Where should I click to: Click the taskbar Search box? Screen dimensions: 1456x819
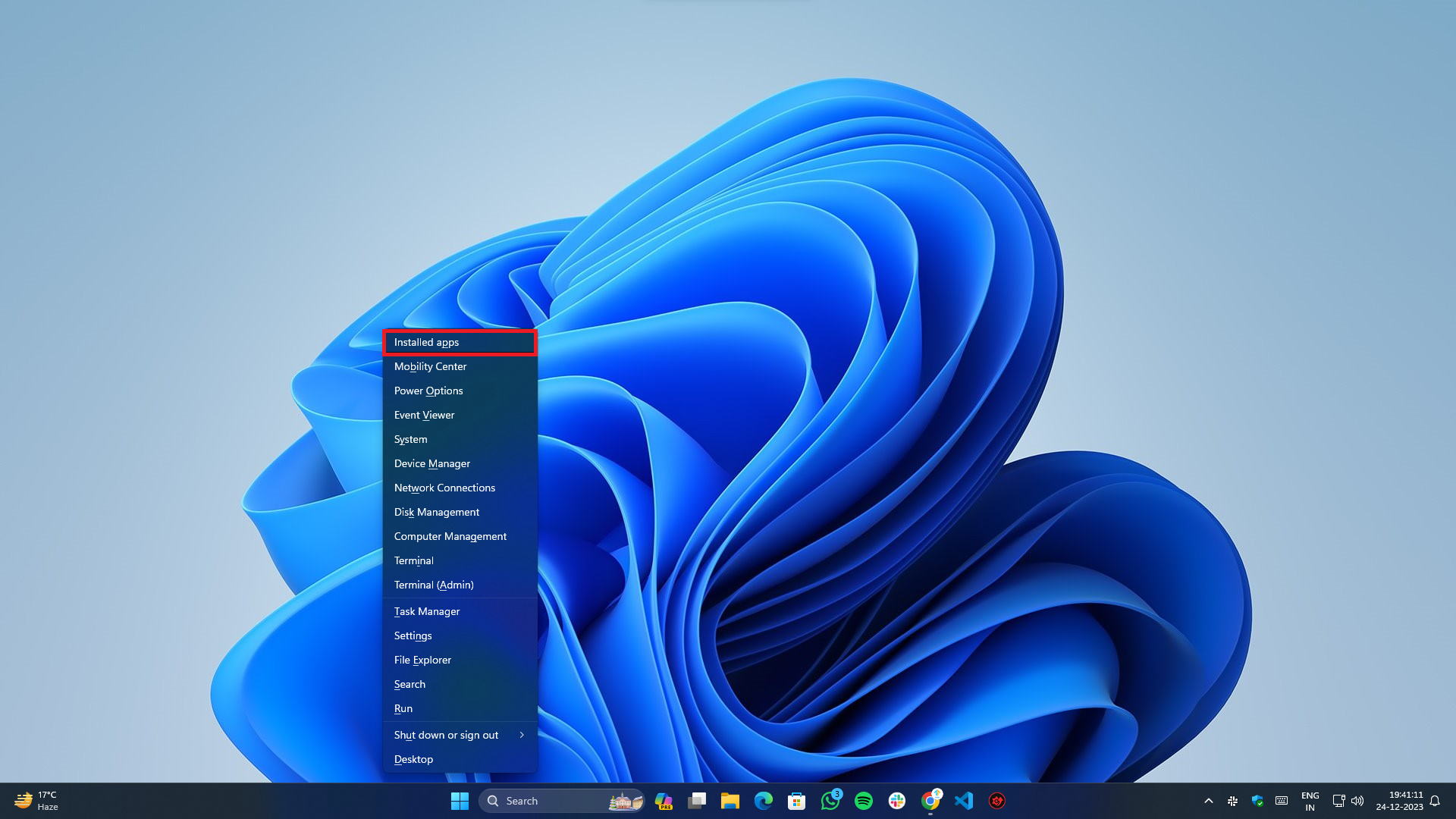click(562, 801)
